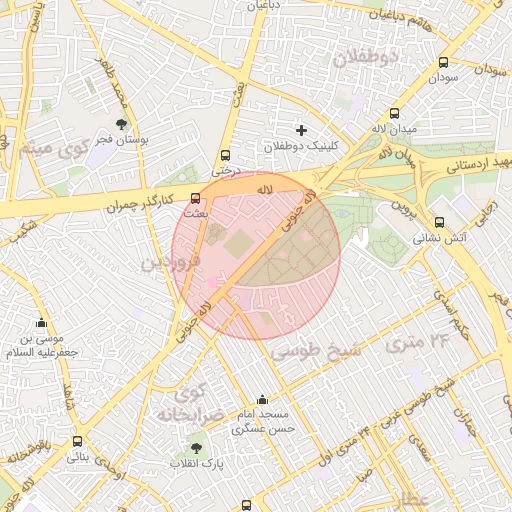The height and width of the screenshot is (512, 512).
Task: Click the ۲۴ متری neighborhood label
Action: (x=415, y=343)
